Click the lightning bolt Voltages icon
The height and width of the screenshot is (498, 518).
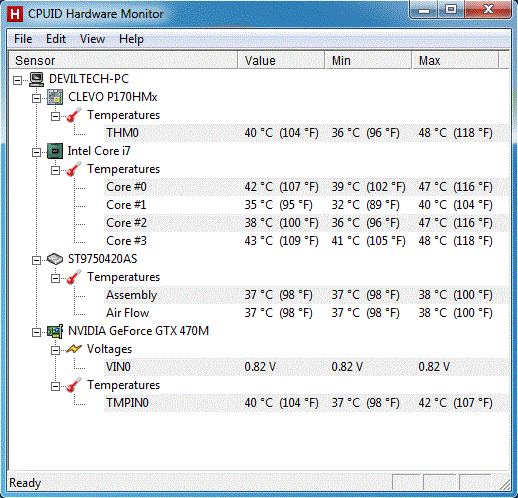click(74, 349)
